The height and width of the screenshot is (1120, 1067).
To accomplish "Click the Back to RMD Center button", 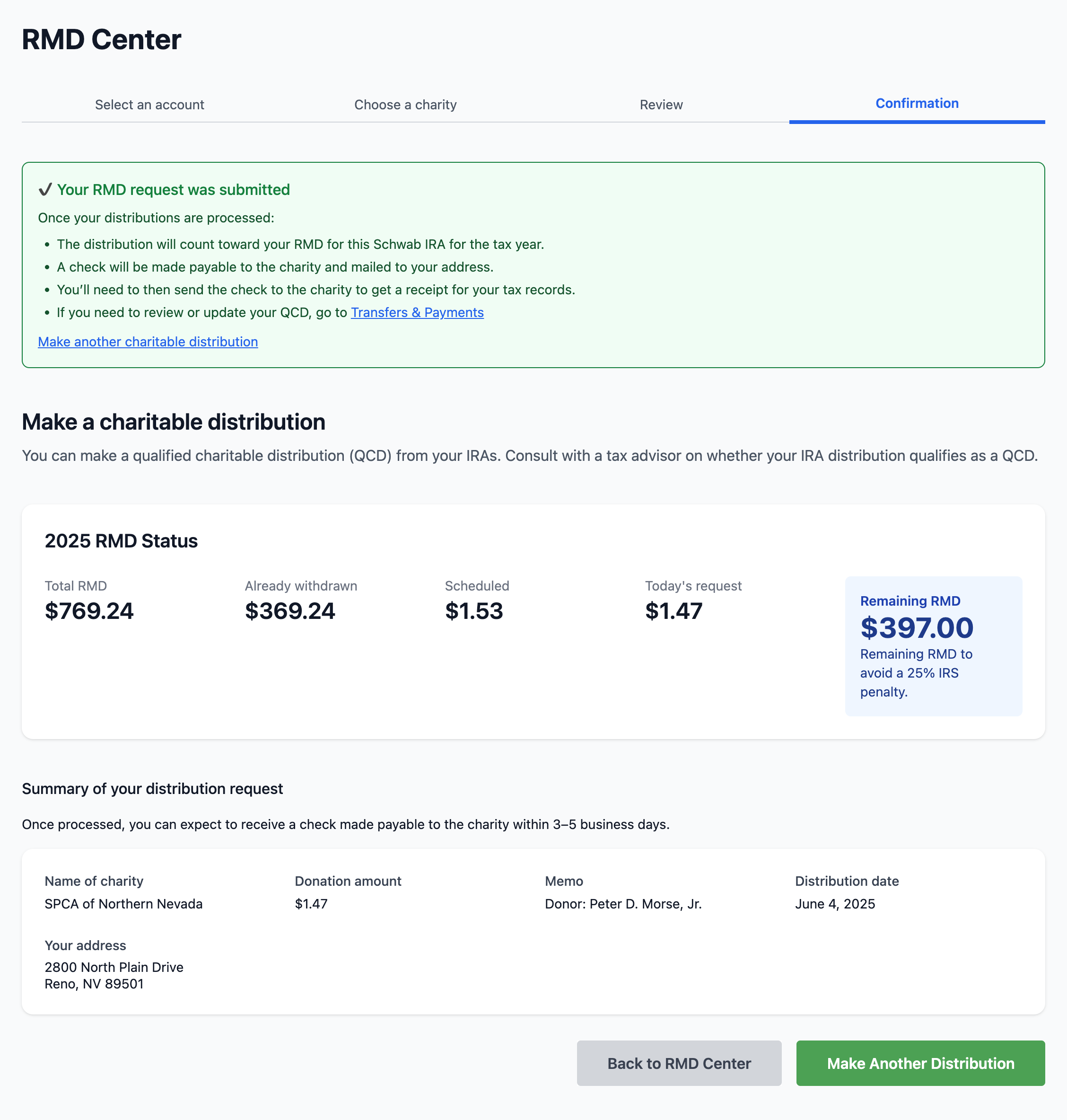I will click(679, 1063).
